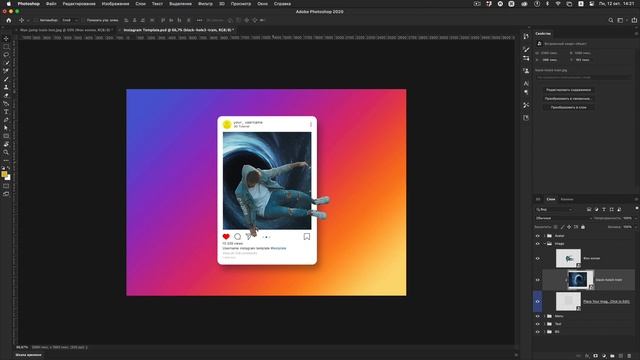The height and width of the screenshot is (360, 640).
Task: Select the Rectangle shape tool
Action: (x=6, y=136)
